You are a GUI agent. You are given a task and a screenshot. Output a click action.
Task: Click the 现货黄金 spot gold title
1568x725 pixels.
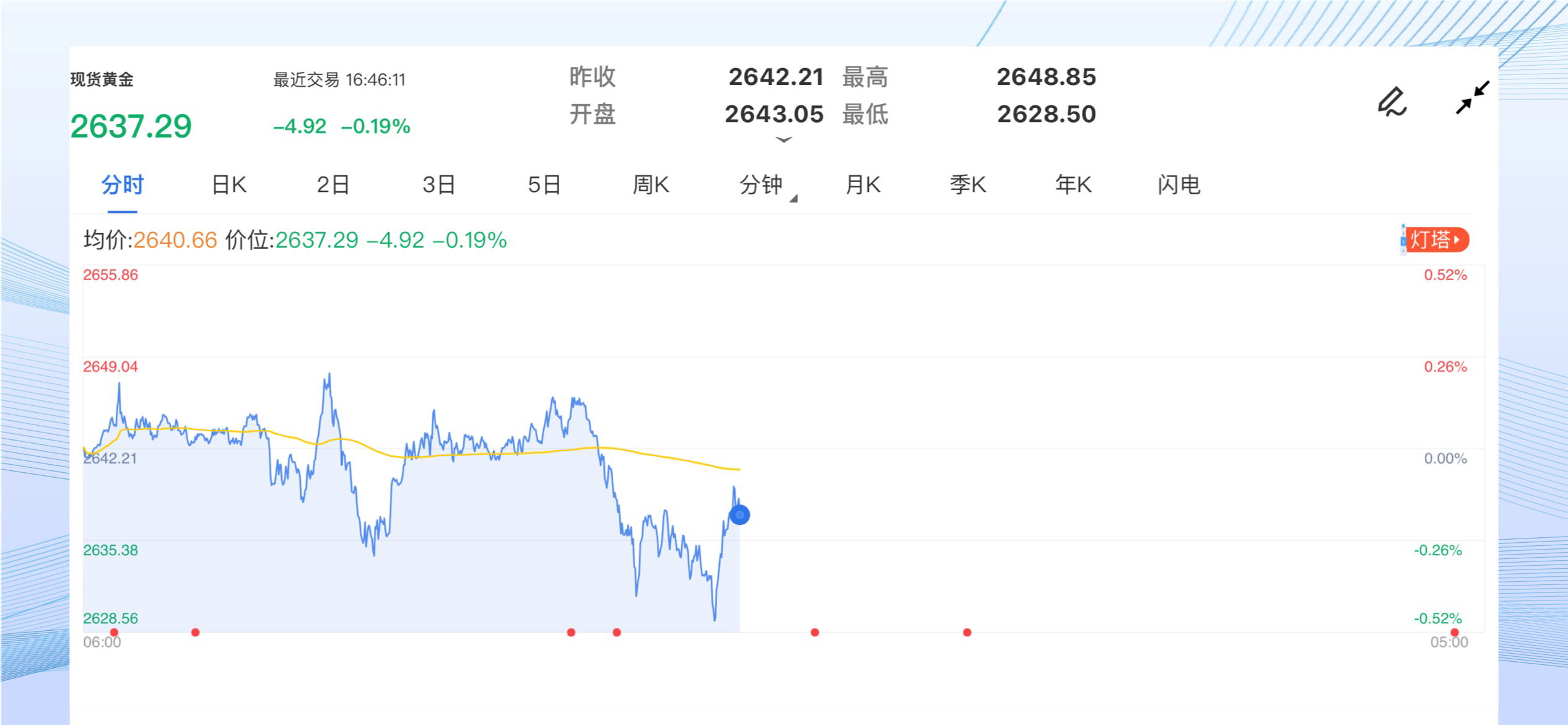[x=102, y=80]
